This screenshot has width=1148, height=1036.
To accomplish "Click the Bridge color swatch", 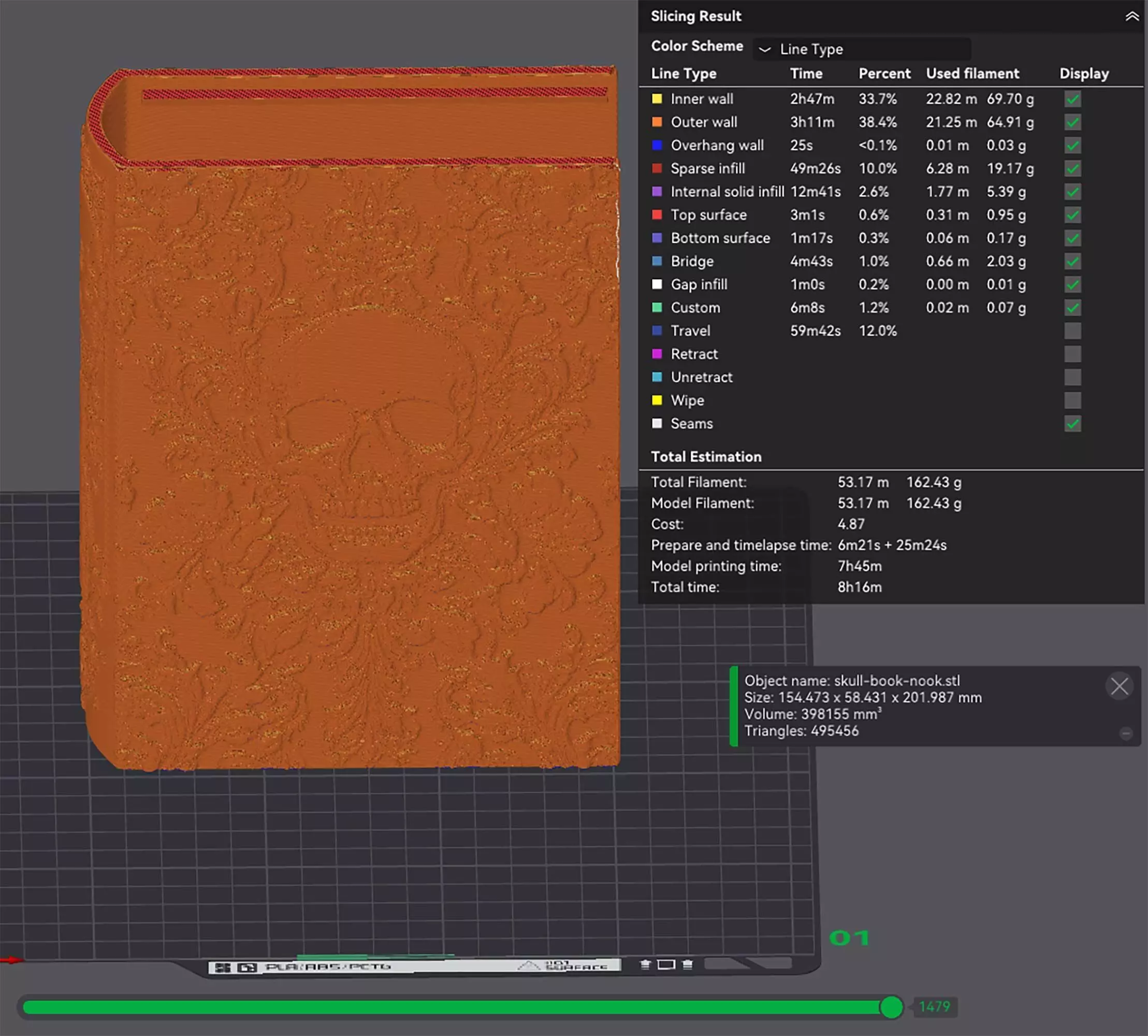I will 657,261.
